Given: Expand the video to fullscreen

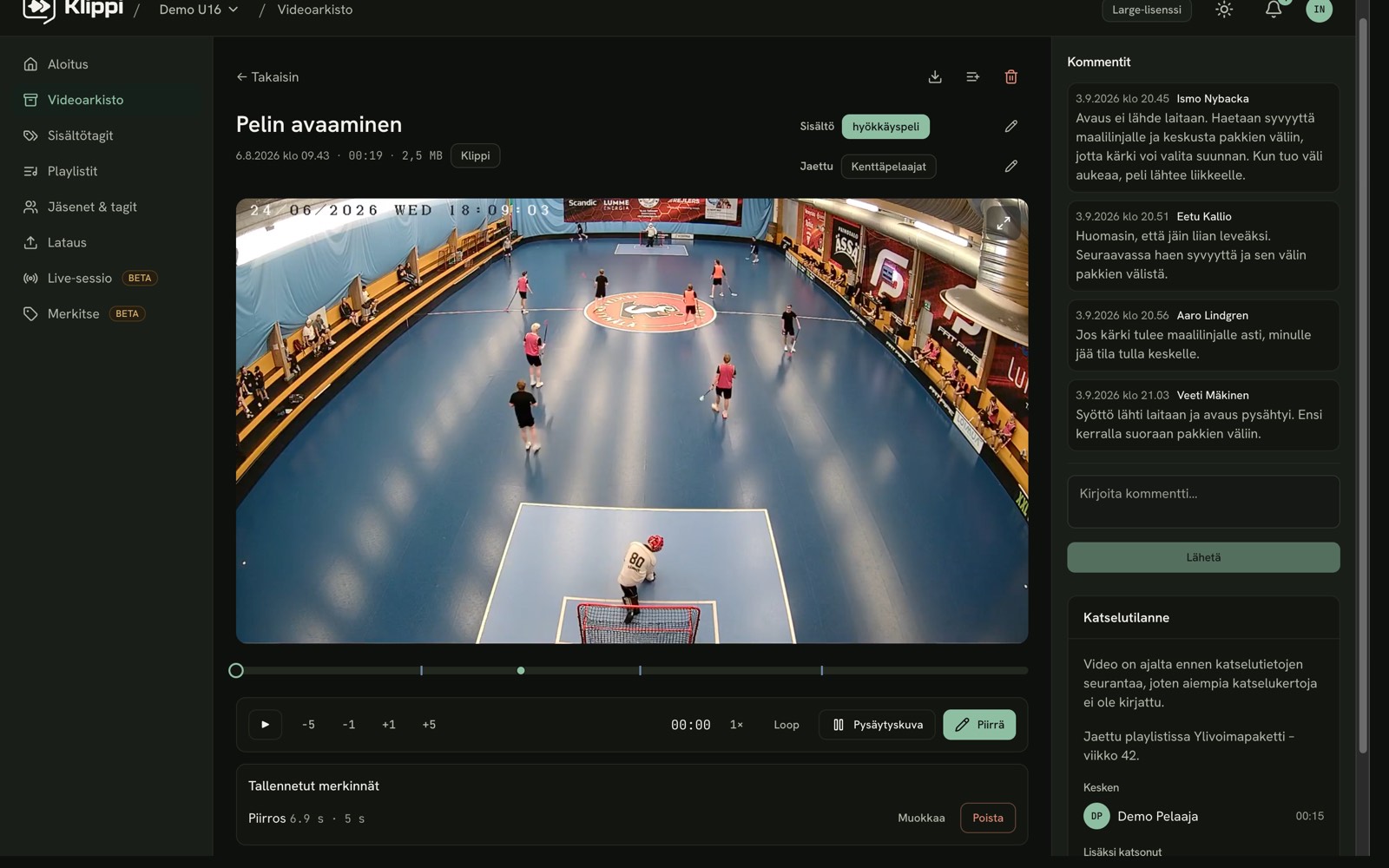Looking at the screenshot, I should (1004, 223).
